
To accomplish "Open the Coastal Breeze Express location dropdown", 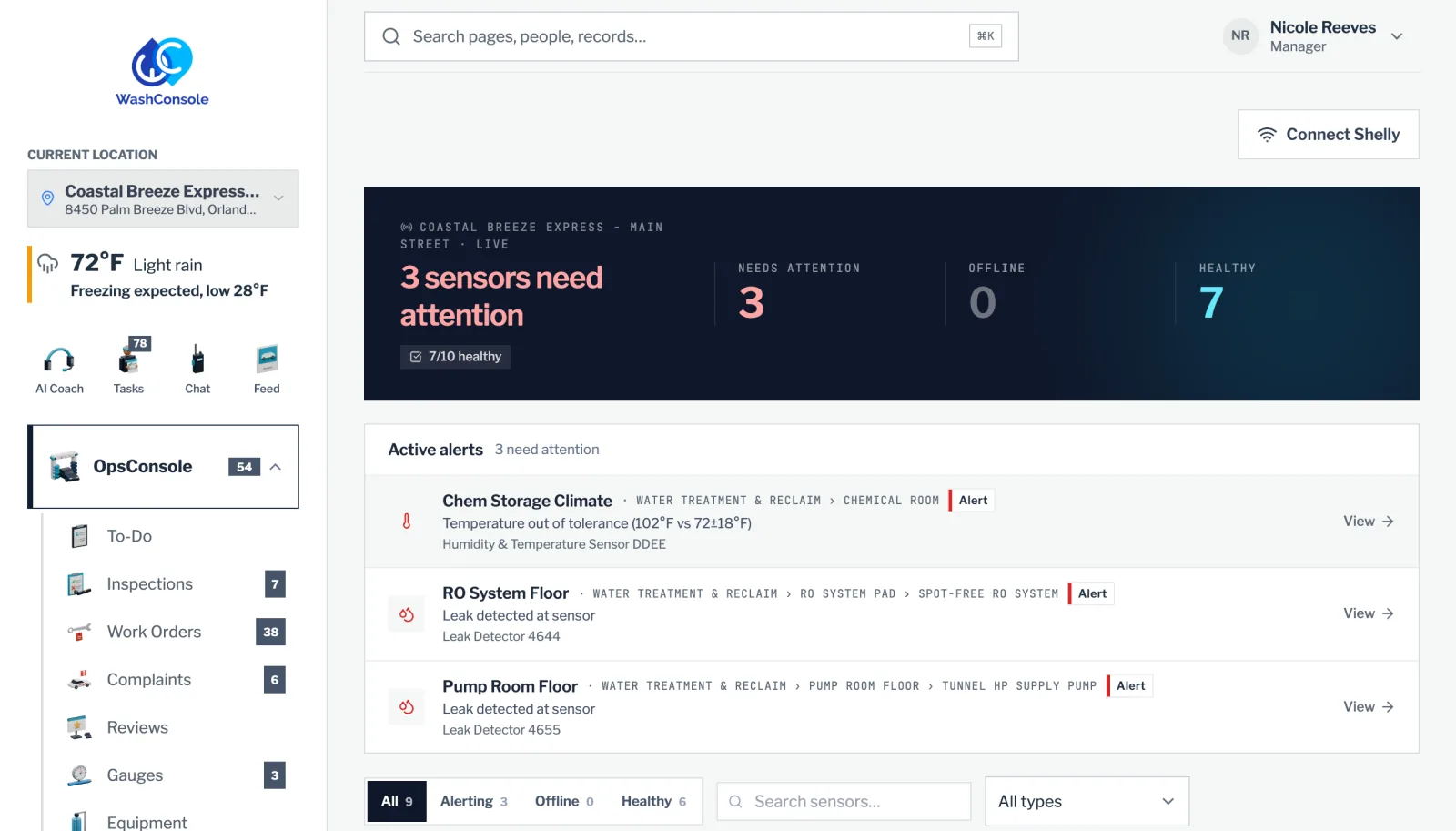I will pos(163,198).
